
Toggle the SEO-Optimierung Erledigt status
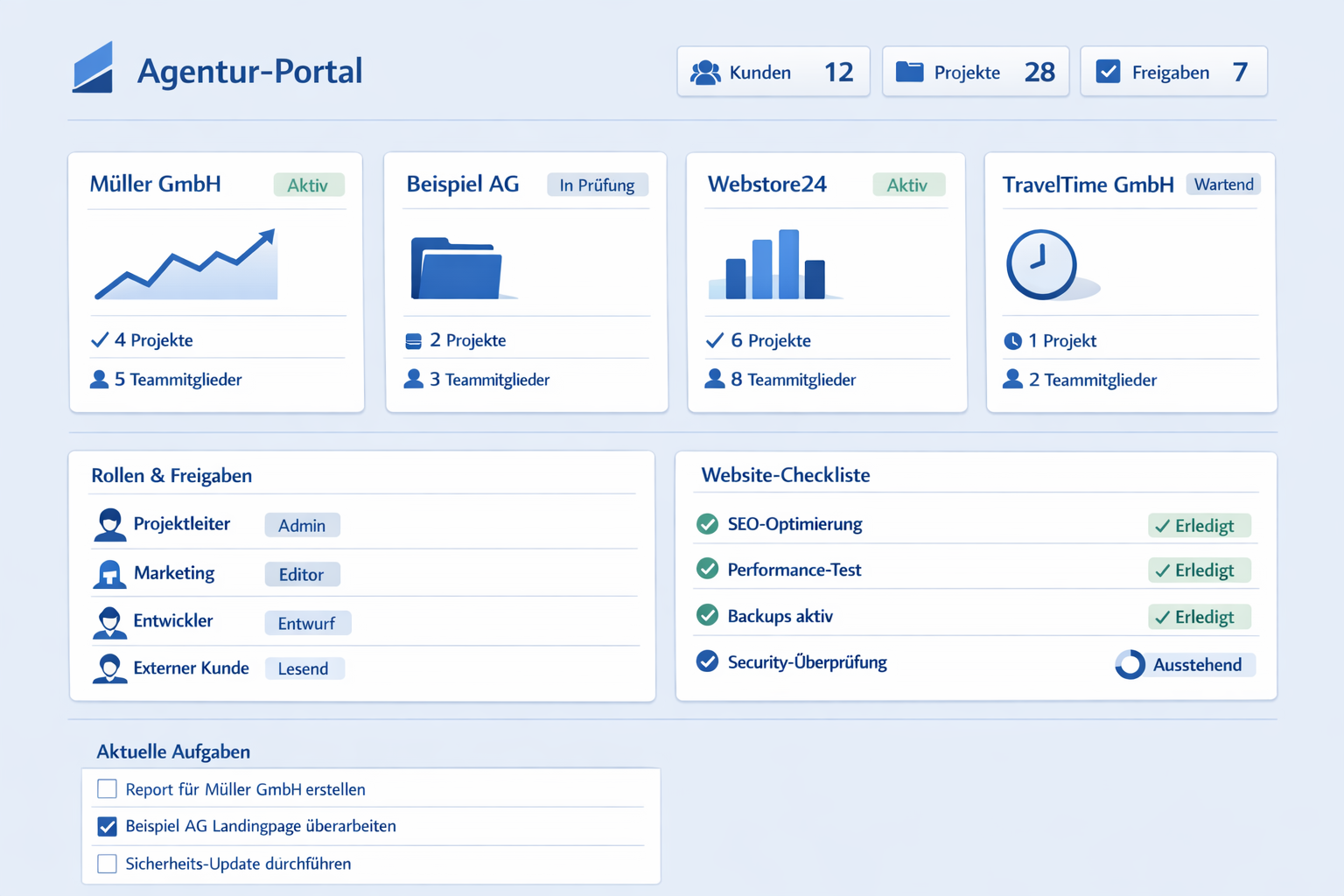tap(1200, 525)
